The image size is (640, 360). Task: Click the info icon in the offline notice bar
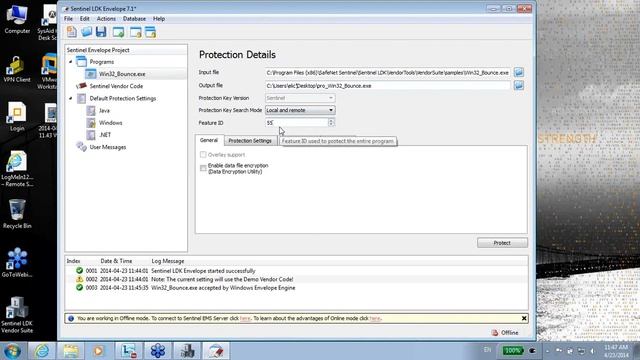[71, 318]
